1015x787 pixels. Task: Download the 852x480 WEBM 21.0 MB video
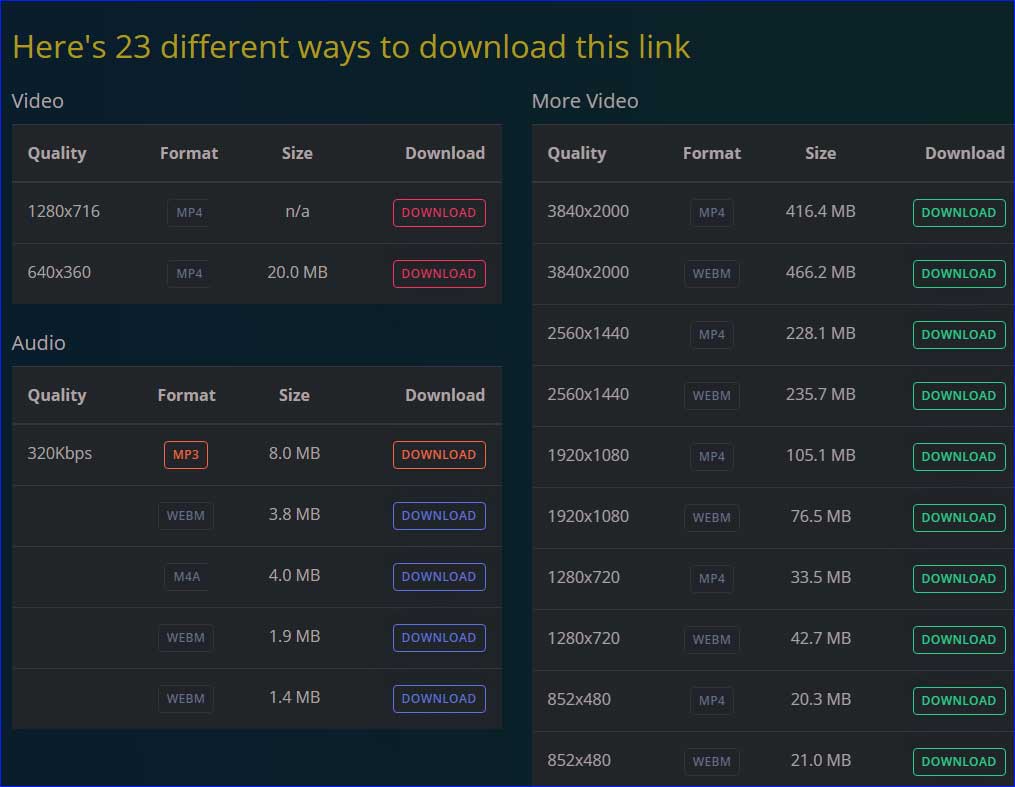(x=958, y=762)
